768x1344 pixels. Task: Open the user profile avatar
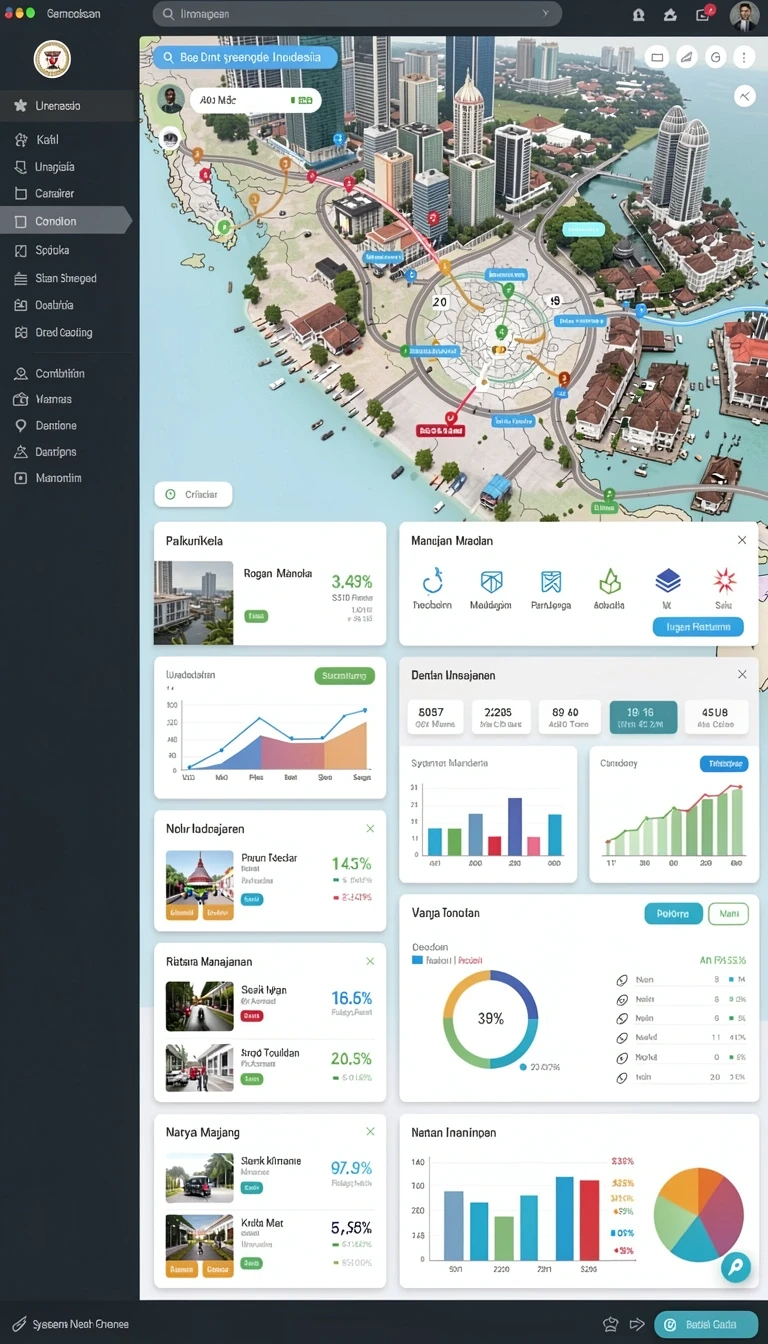tap(744, 14)
